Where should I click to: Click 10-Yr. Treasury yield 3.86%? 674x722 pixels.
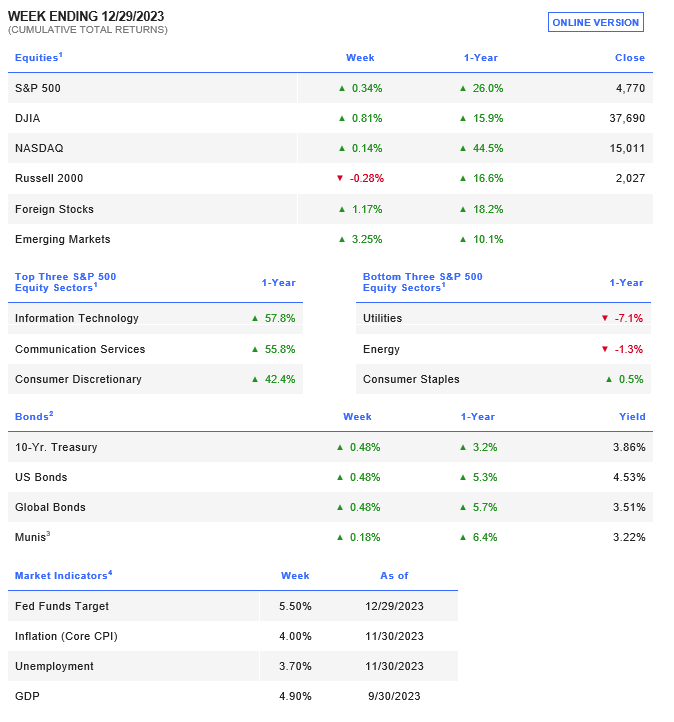[629, 447]
